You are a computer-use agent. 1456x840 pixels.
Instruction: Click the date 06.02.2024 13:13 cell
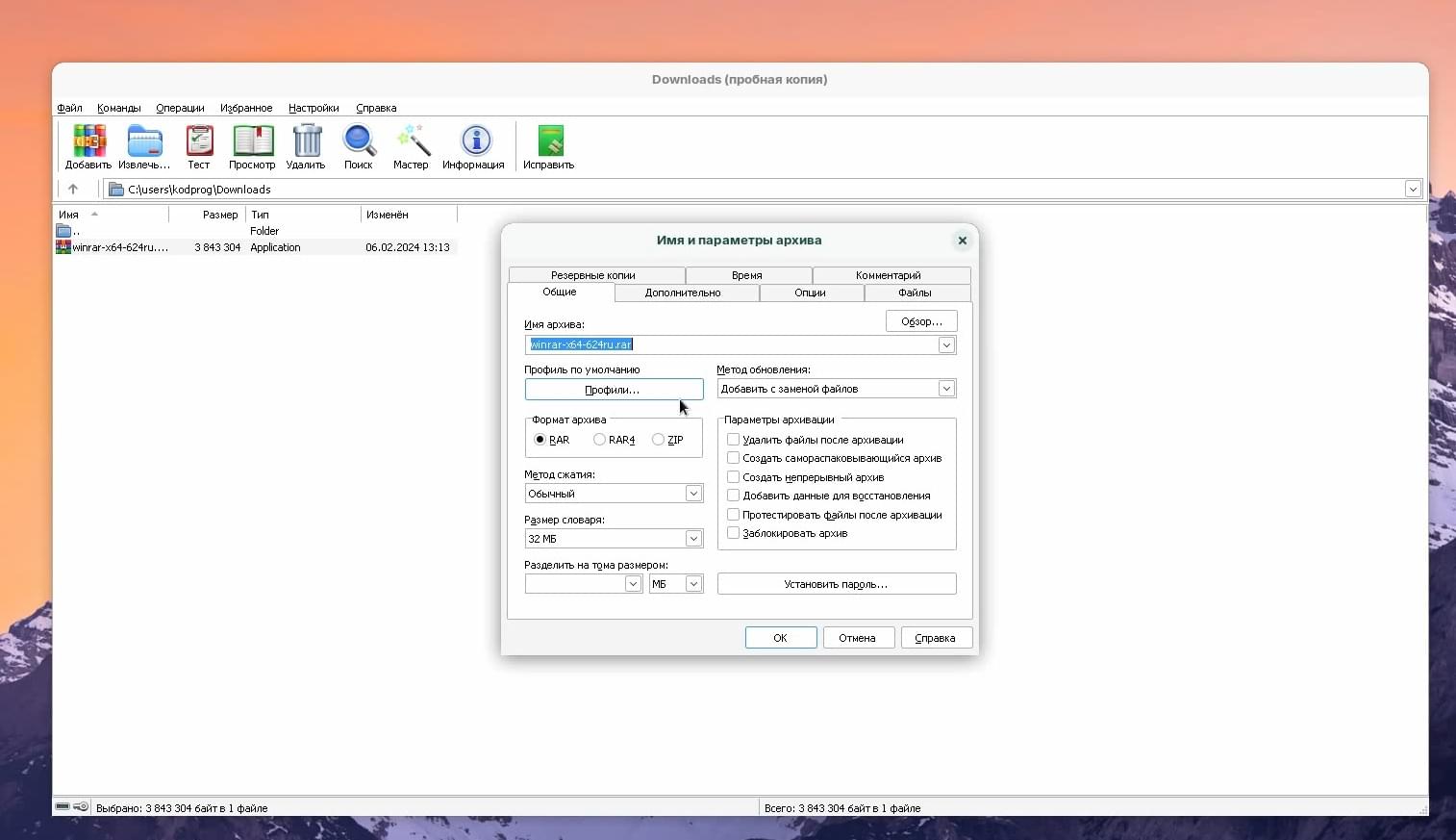408,247
